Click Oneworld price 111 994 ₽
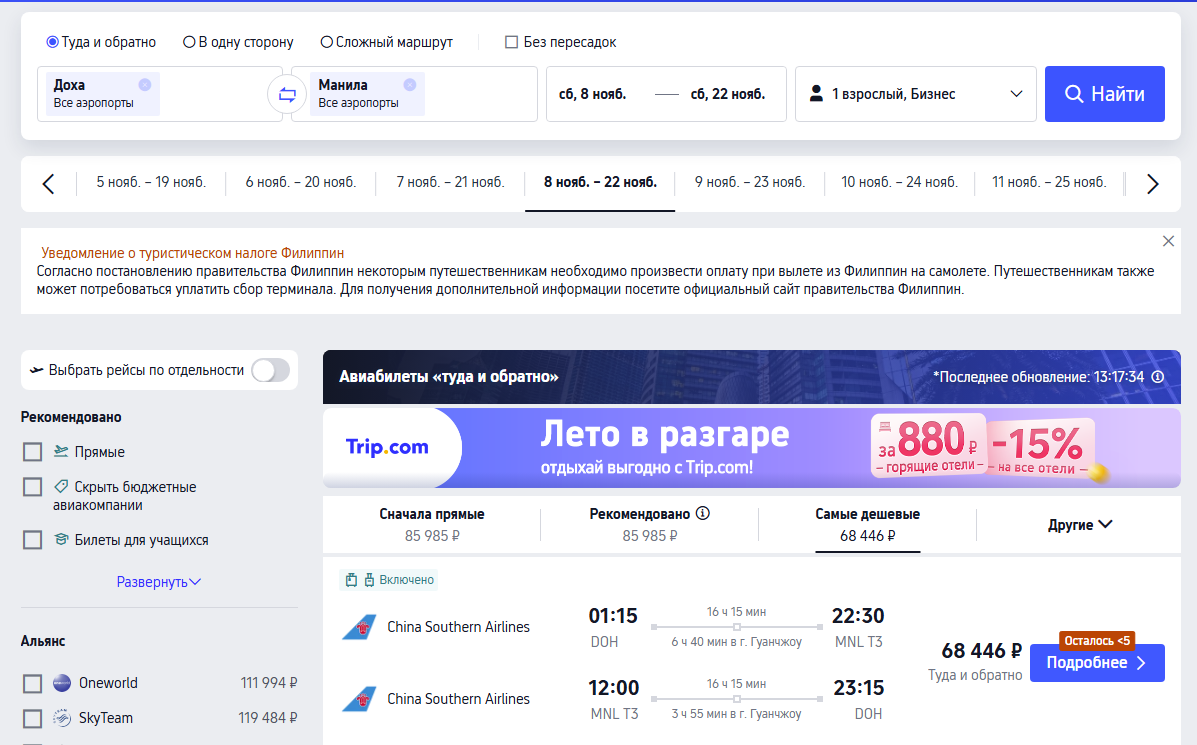The height and width of the screenshot is (745, 1197). coord(269,683)
